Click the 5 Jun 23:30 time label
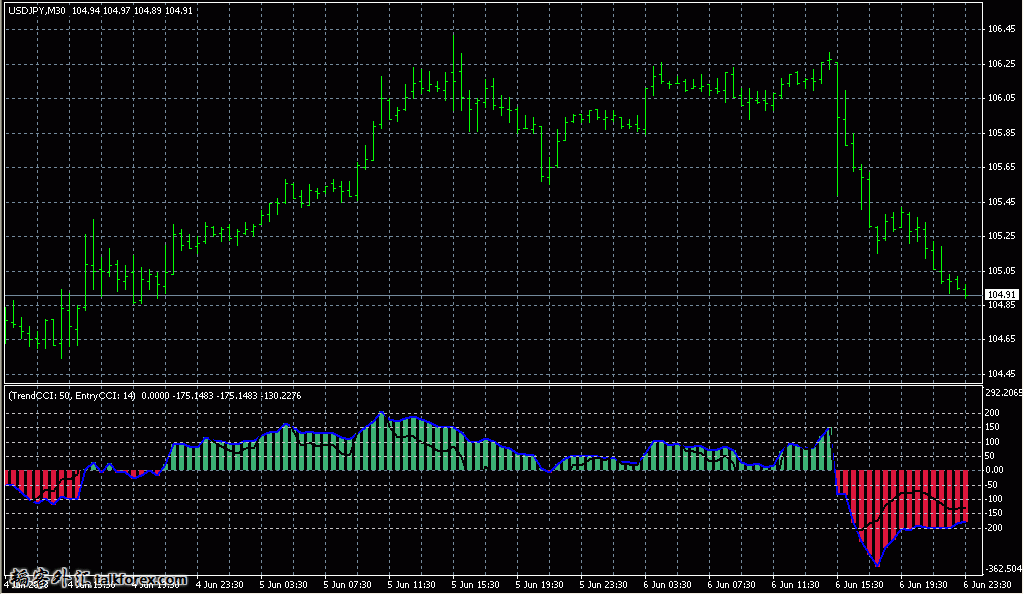1024x594 pixels. coord(603,585)
